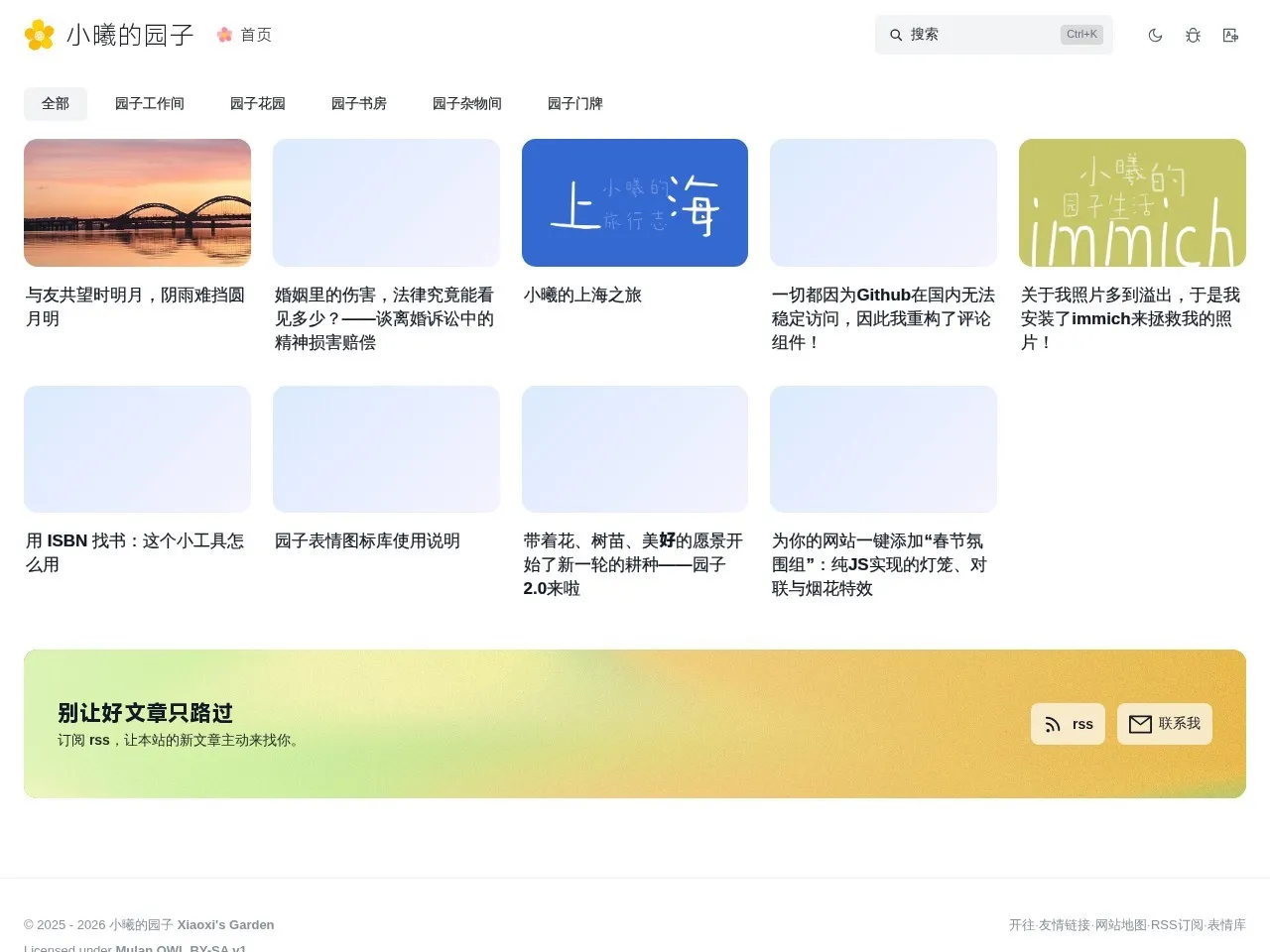Open article 用 ISBN 找书
1270x952 pixels.
135,552
